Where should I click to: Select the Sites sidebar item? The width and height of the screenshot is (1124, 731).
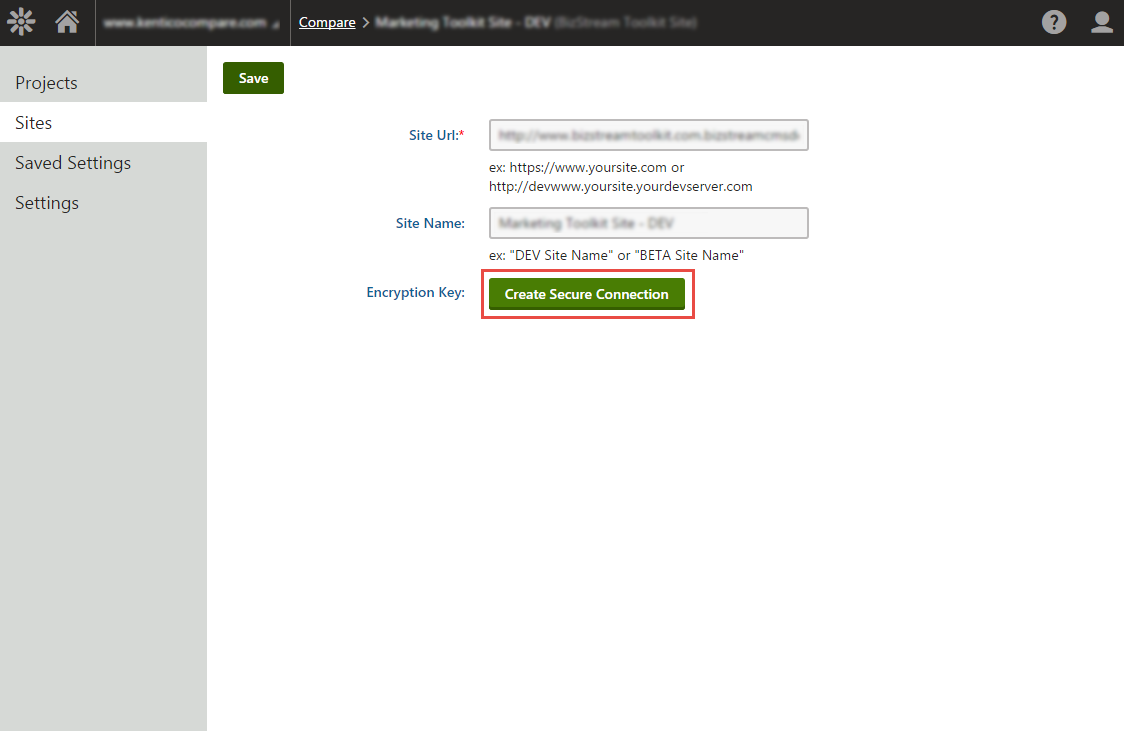click(x=34, y=123)
